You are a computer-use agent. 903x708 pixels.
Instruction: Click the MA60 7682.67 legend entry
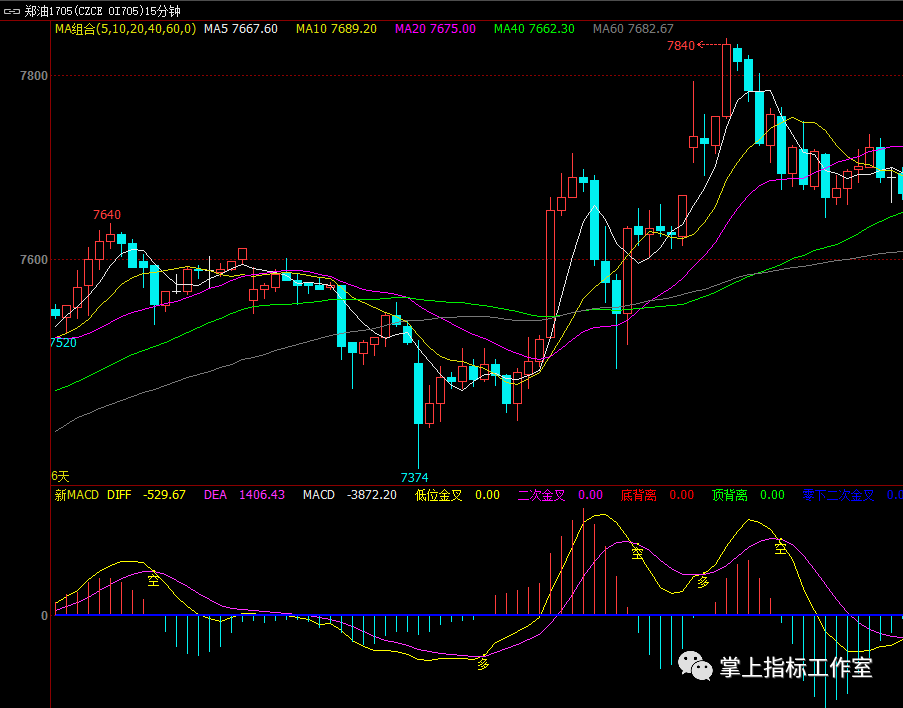pyautogui.click(x=633, y=29)
